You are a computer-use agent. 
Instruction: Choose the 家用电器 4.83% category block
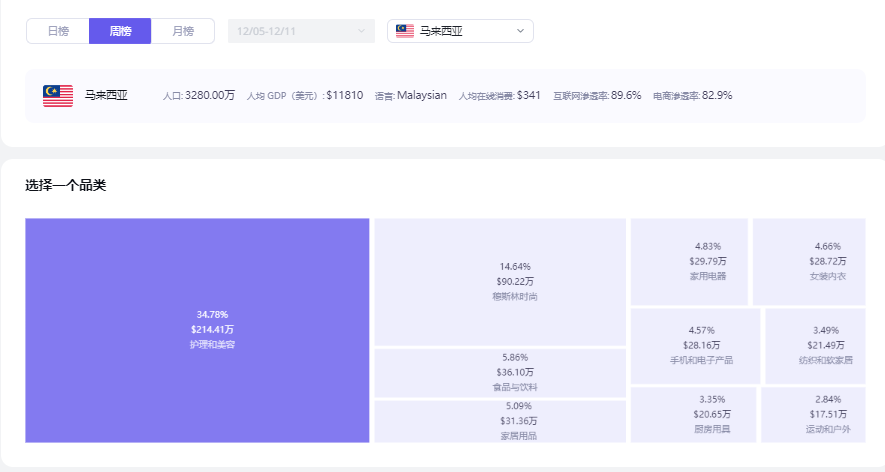(689, 261)
